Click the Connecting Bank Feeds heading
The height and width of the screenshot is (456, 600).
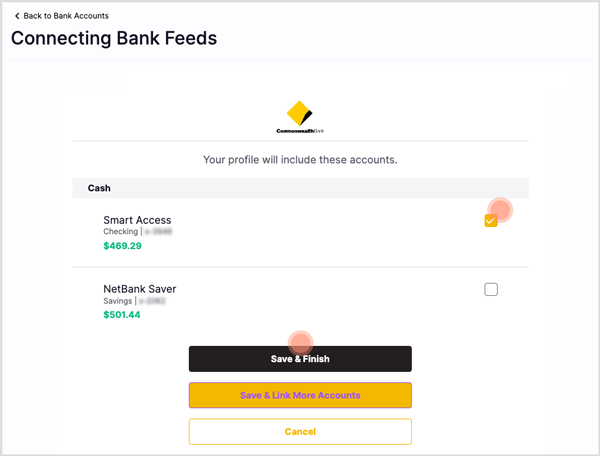click(x=113, y=39)
